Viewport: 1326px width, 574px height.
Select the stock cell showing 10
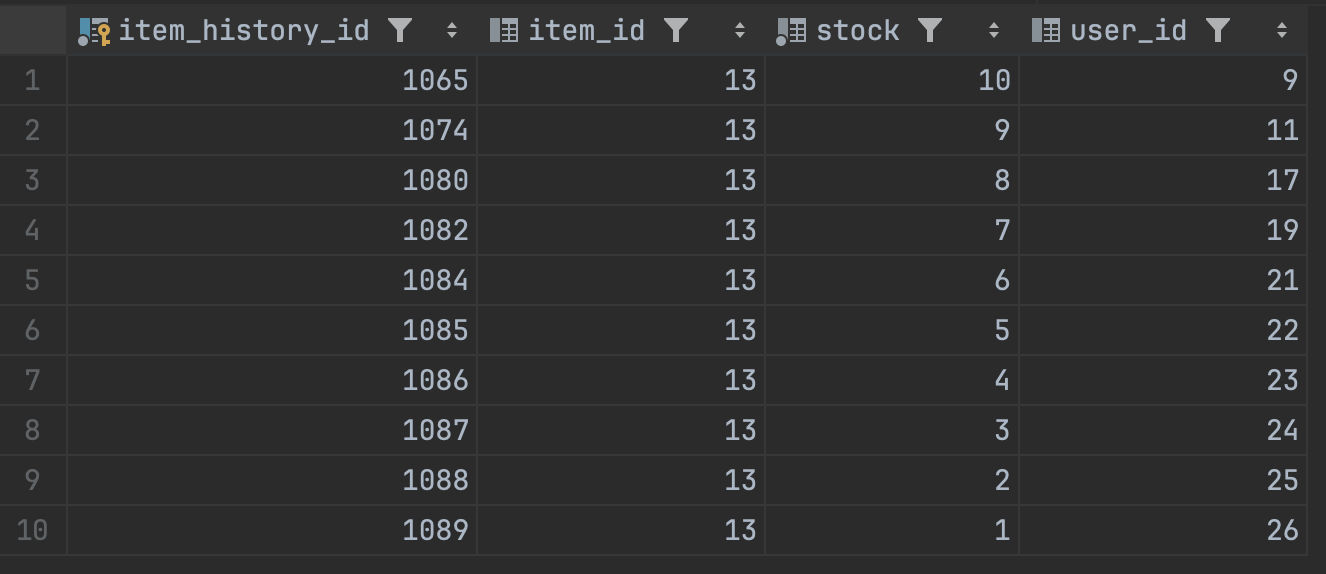pos(892,80)
